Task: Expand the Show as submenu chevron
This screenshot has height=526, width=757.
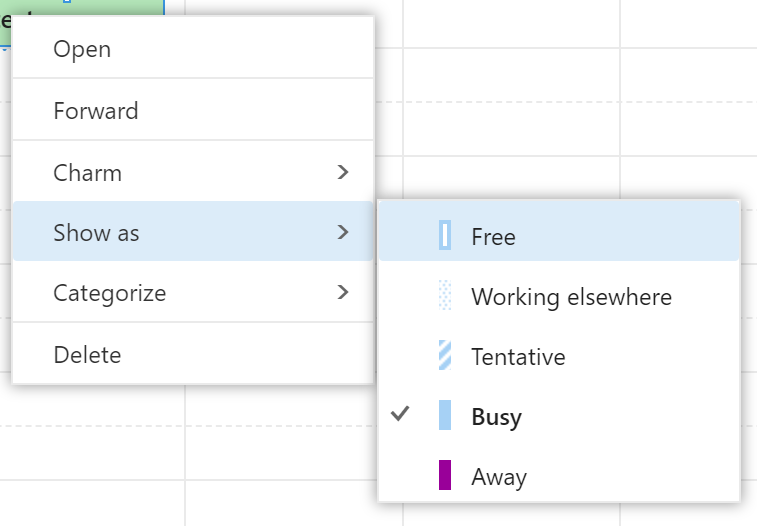Action: pyautogui.click(x=343, y=232)
